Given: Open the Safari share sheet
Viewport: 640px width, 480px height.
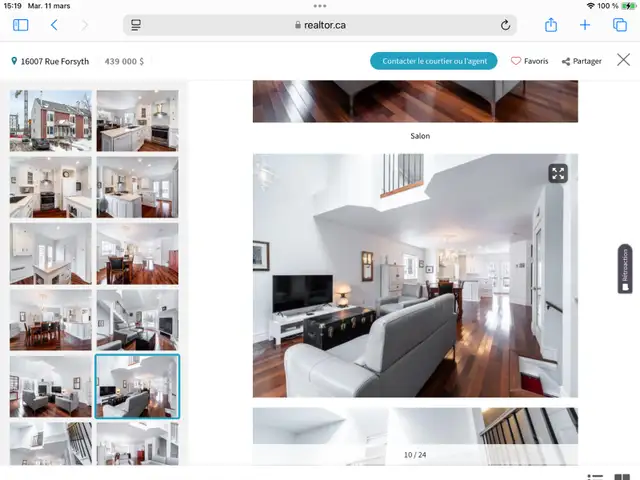Looking at the screenshot, I should (x=551, y=25).
